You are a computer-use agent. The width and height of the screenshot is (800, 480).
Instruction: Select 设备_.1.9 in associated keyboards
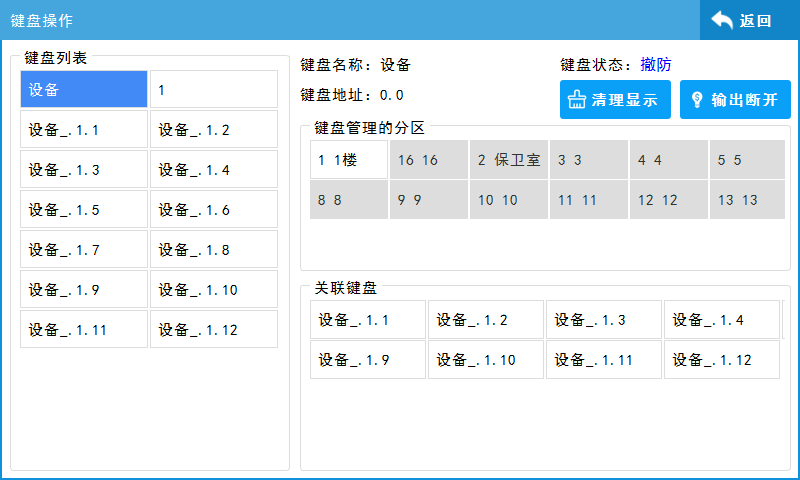pyautogui.click(x=367, y=360)
